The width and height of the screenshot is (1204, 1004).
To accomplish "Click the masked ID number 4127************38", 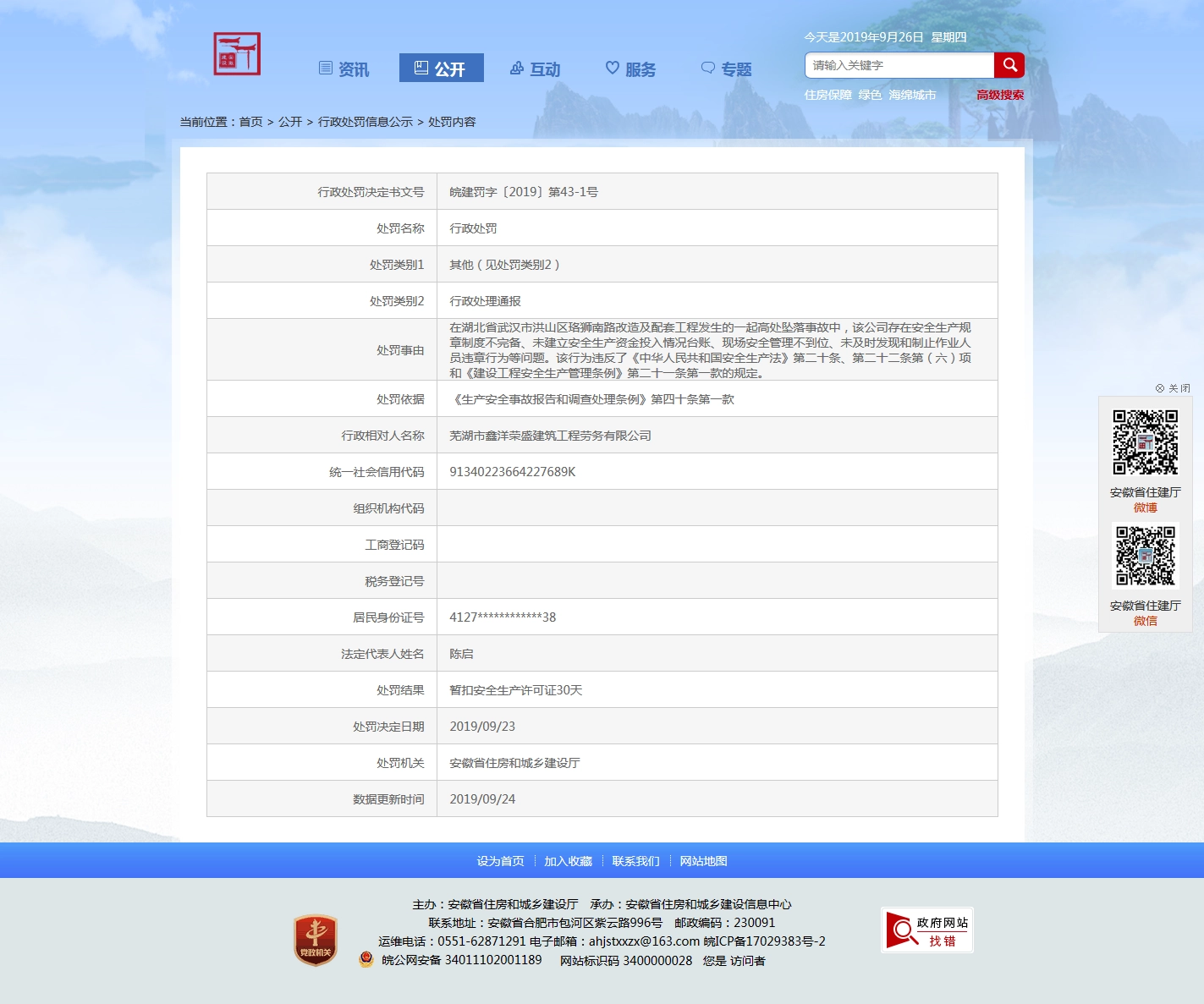I will 503,617.
